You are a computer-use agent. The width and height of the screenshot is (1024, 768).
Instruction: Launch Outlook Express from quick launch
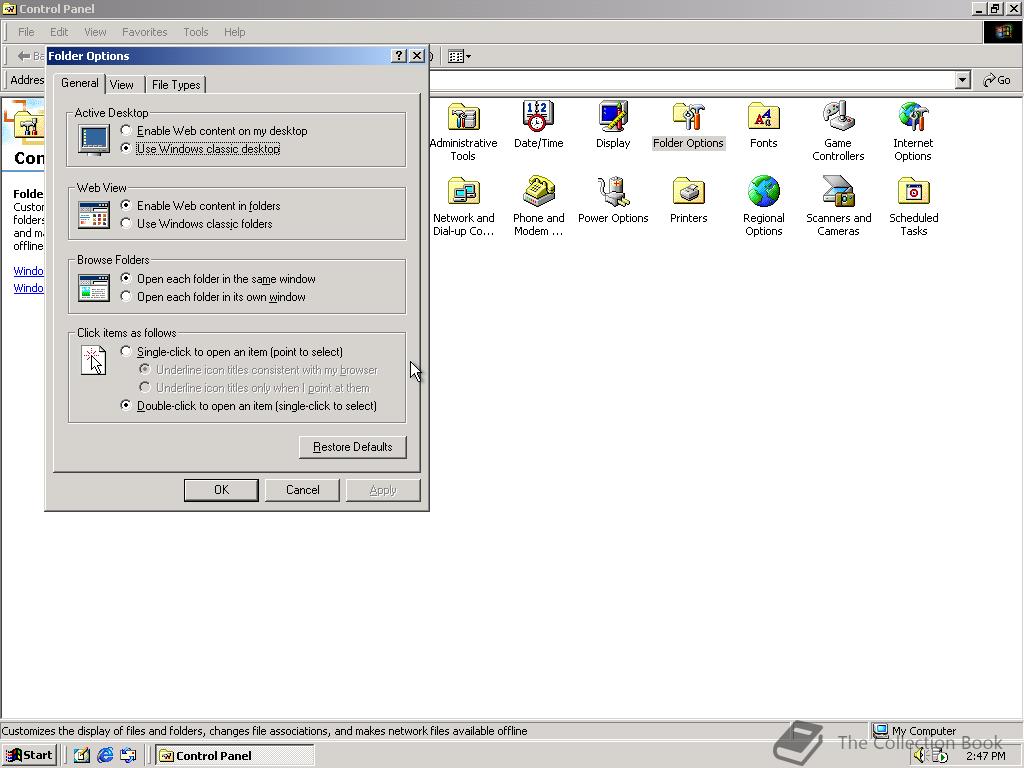128,756
